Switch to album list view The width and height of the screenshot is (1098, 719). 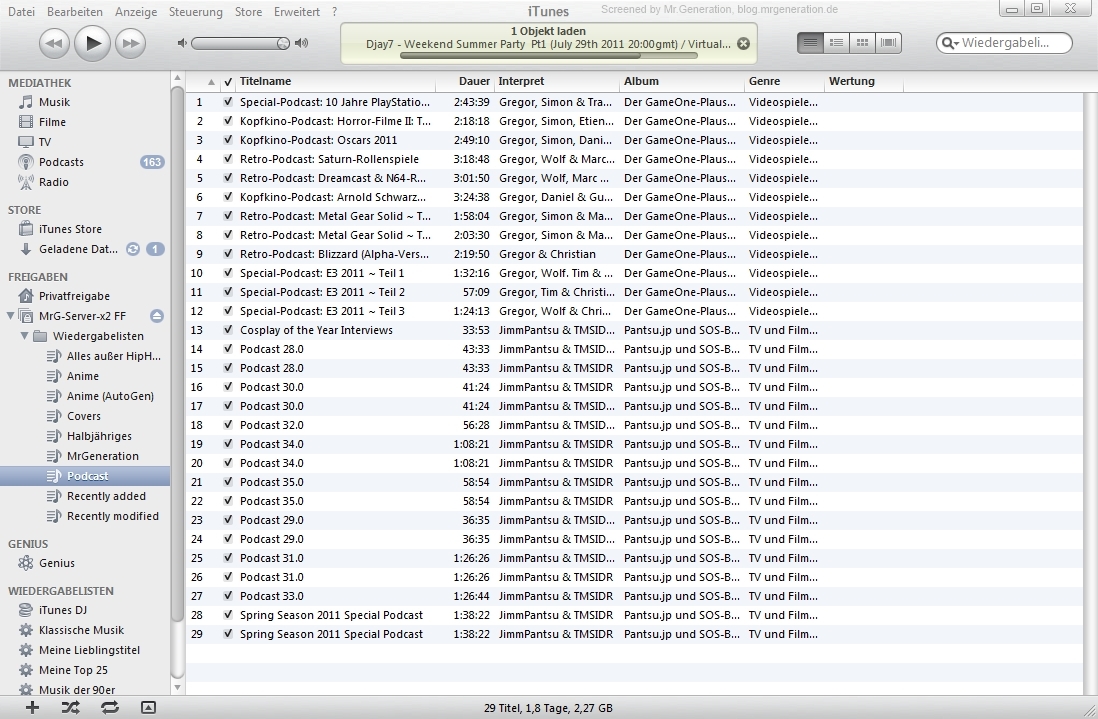click(836, 43)
